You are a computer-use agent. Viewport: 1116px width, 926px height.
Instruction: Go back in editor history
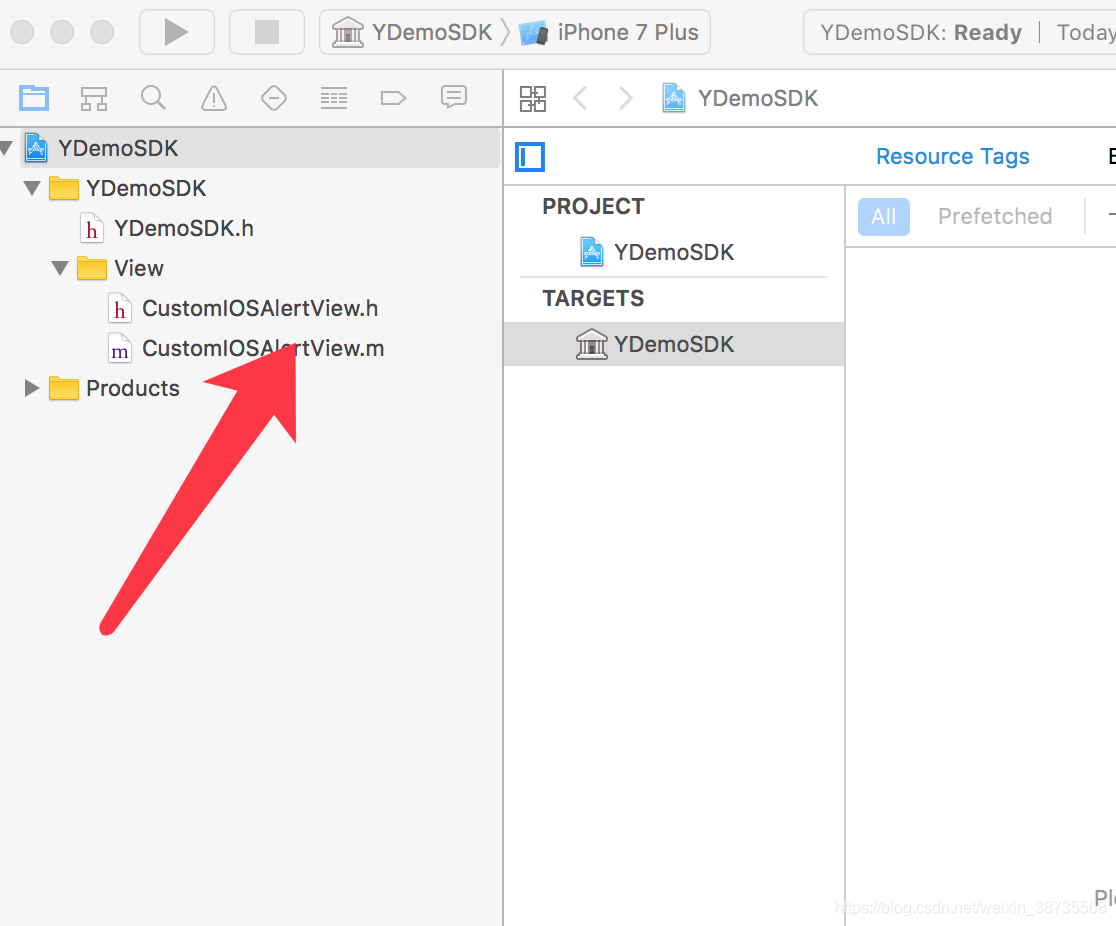click(x=580, y=98)
